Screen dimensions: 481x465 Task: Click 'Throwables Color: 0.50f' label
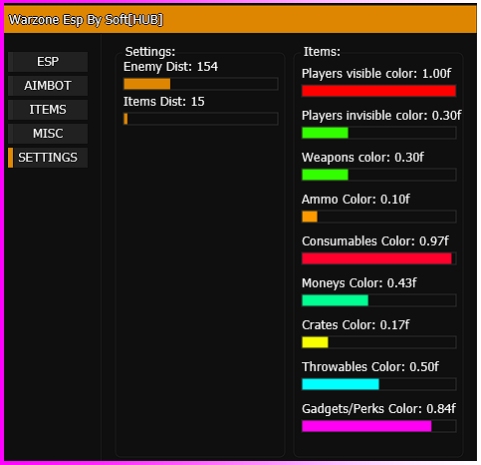[x=370, y=367]
